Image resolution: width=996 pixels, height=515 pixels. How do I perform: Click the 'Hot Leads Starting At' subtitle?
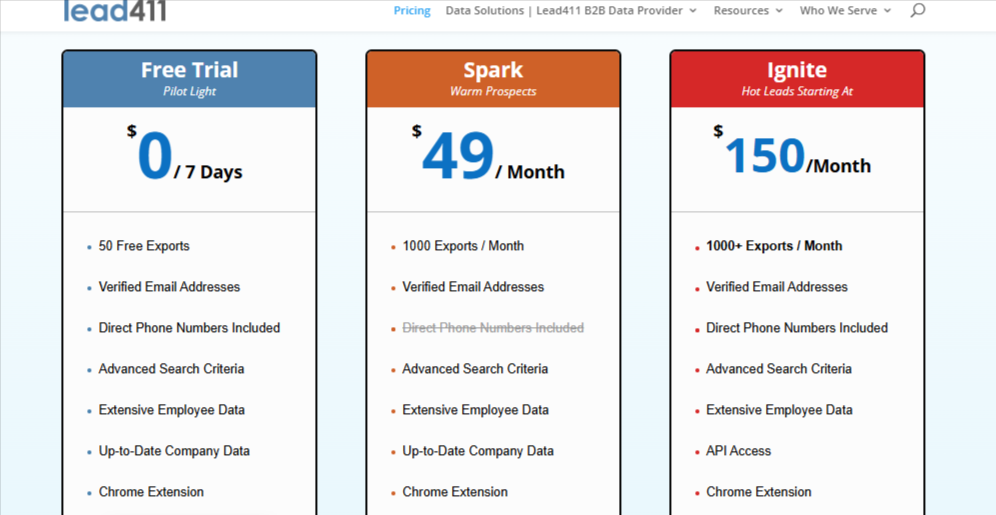coord(797,91)
